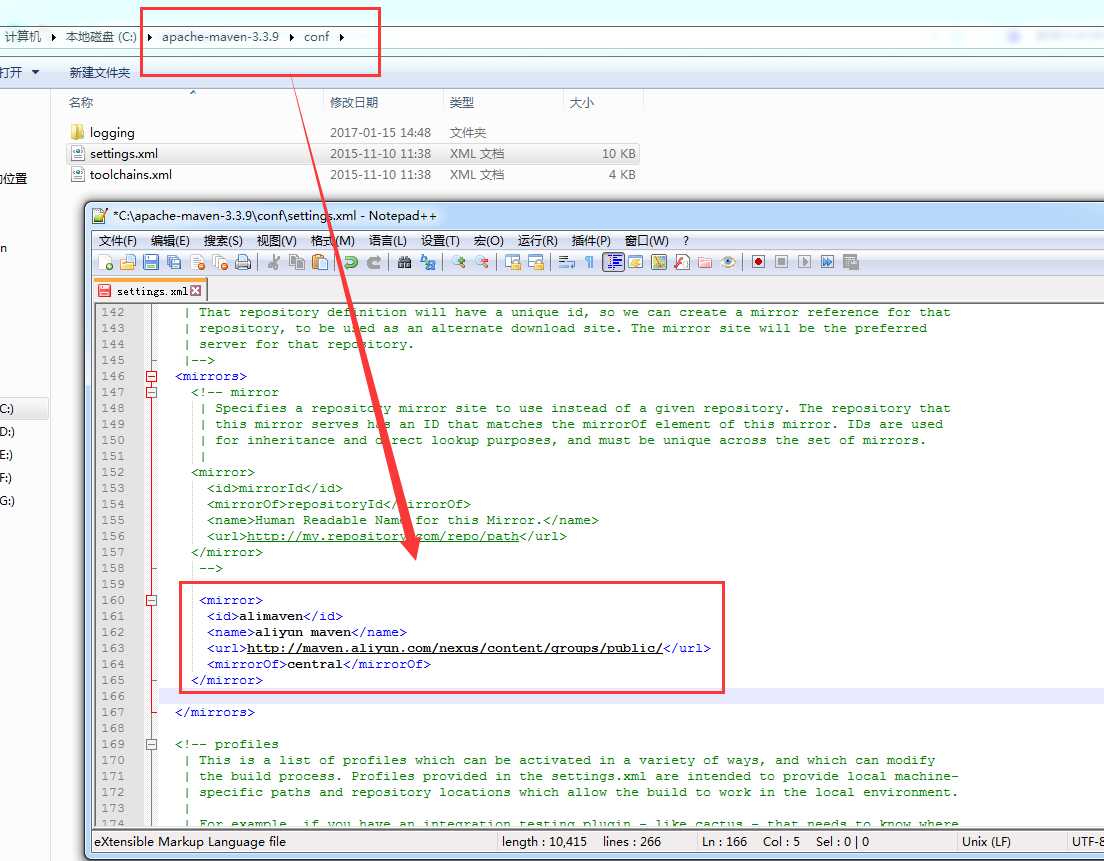The image size is (1104, 861).
Task: Expand breadcrumb arrow after apache-maven-3.3.9
Action: point(291,37)
